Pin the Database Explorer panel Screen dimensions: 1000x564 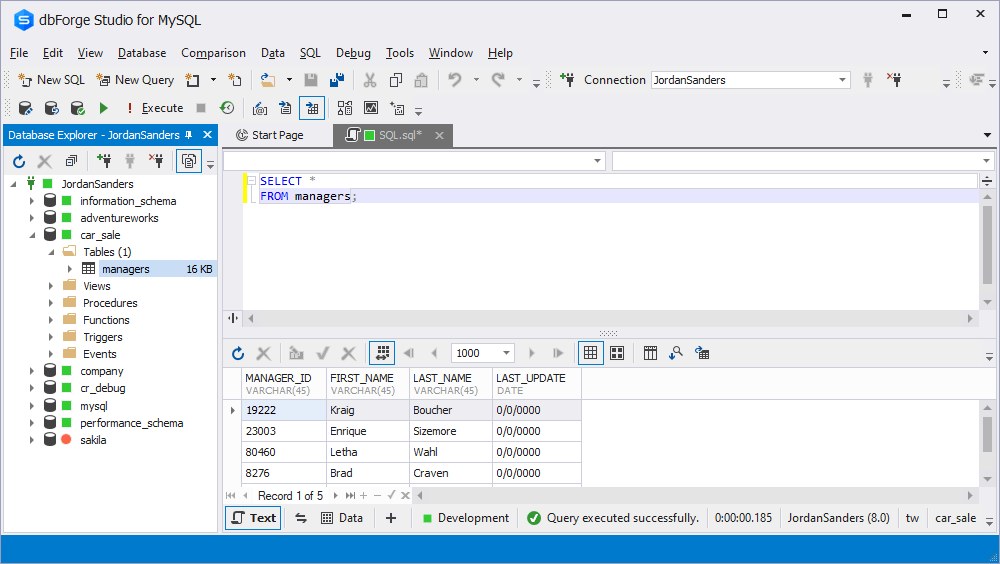pos(189,135)
